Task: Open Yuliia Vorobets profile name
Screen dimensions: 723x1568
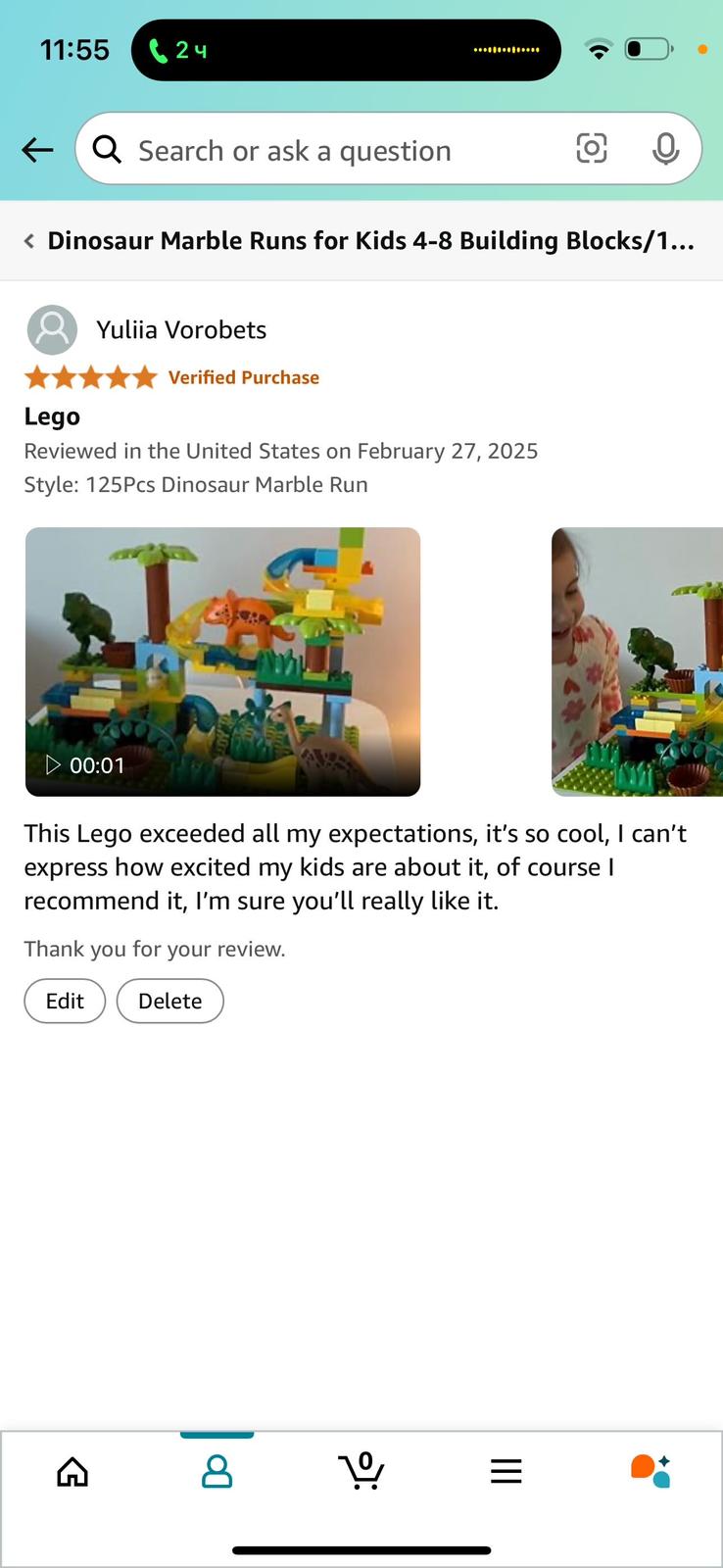Action: (181, 330)
